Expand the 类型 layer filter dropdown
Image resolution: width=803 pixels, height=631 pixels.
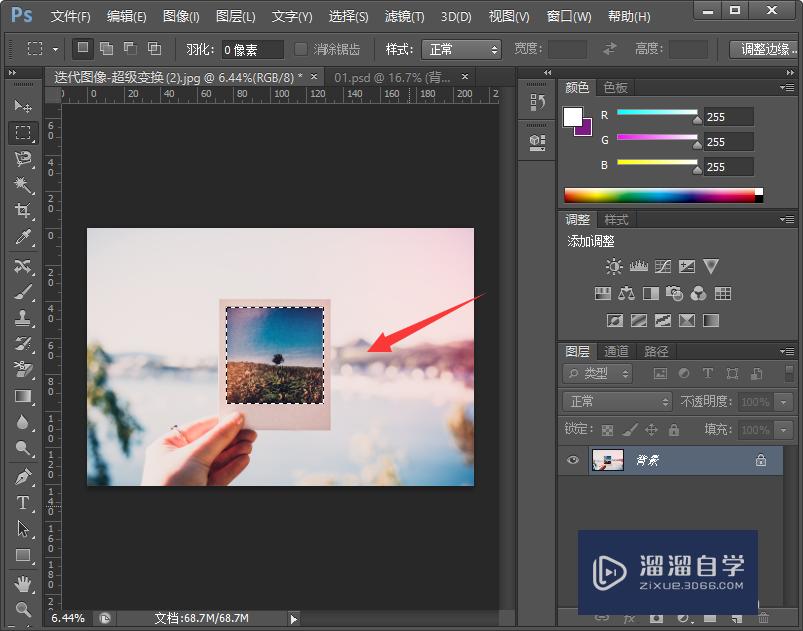click(599, 373)
